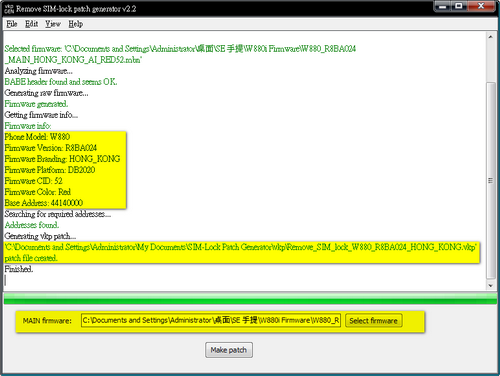Viewport: 500px width, 376px height.
Task: Click the log scrollbar down arrow
Action: 490,286
